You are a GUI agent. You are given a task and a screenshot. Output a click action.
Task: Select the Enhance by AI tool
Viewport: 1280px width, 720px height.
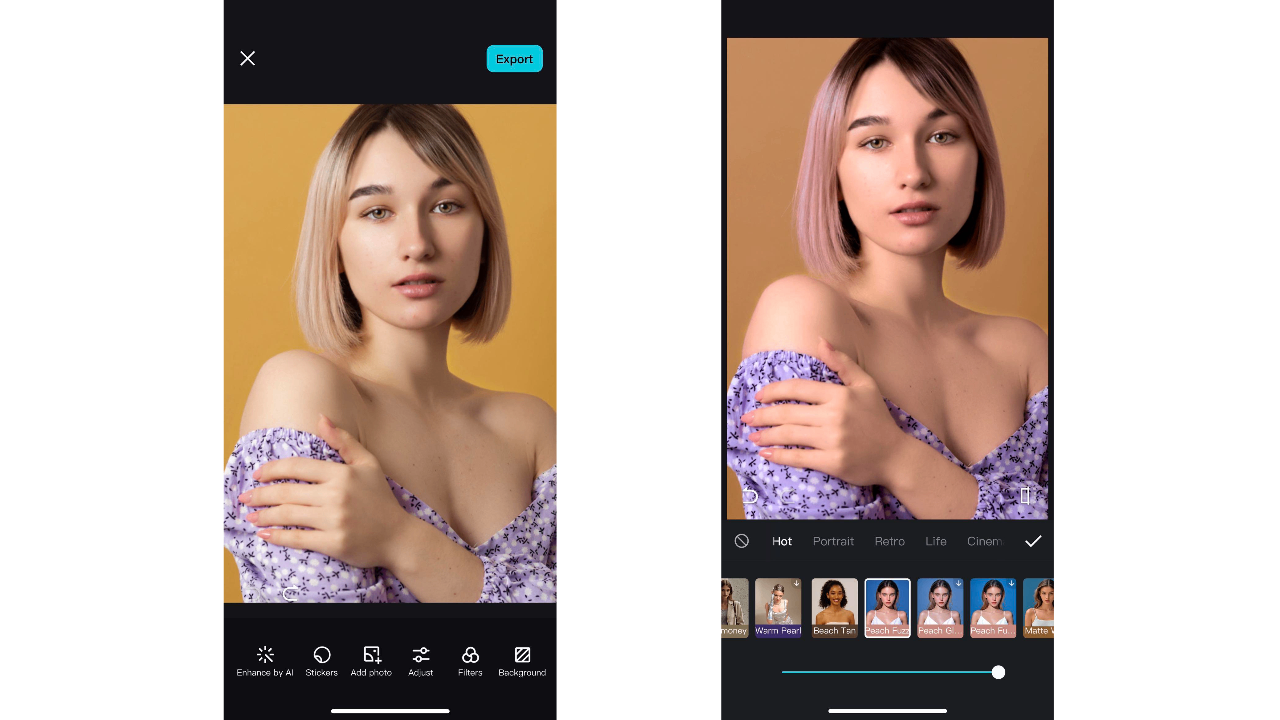[265, 661]
